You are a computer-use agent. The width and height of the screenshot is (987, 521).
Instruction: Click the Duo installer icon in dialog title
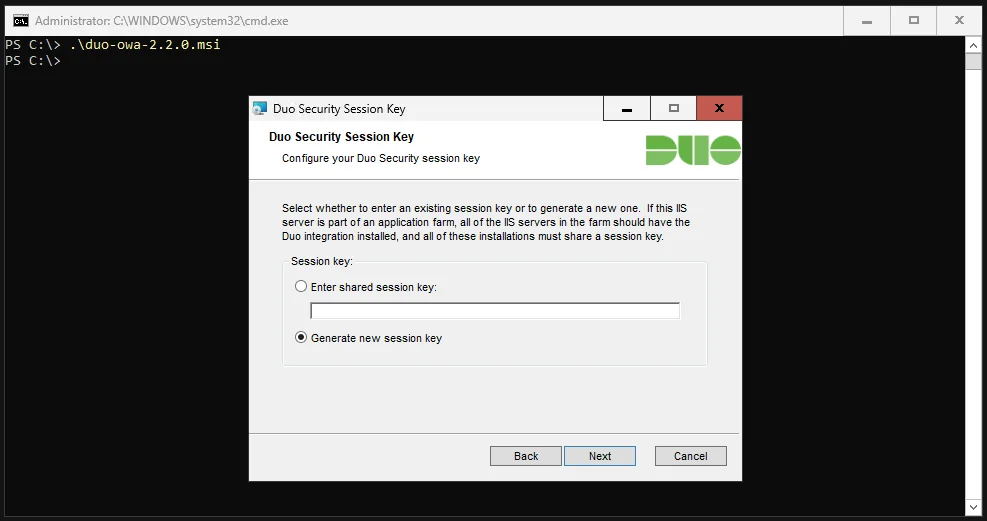coord(259,108)
